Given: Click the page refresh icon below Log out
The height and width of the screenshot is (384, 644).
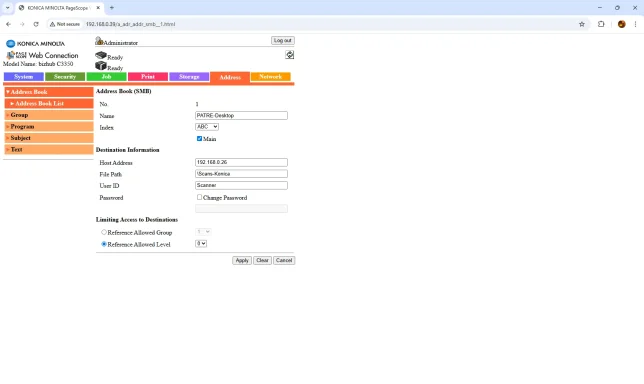Looking at the screenshot, I should (x=290, y=55).
